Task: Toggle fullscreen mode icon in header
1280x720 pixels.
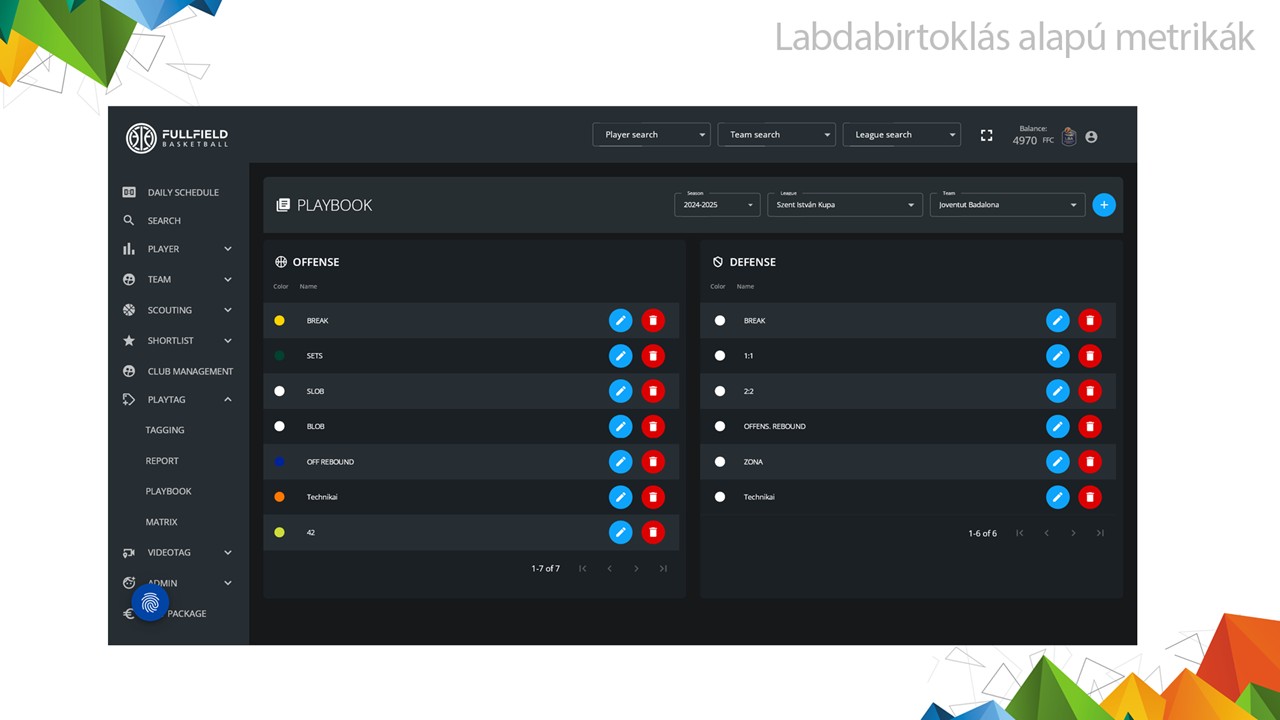Action: click(x=986, y=135)
